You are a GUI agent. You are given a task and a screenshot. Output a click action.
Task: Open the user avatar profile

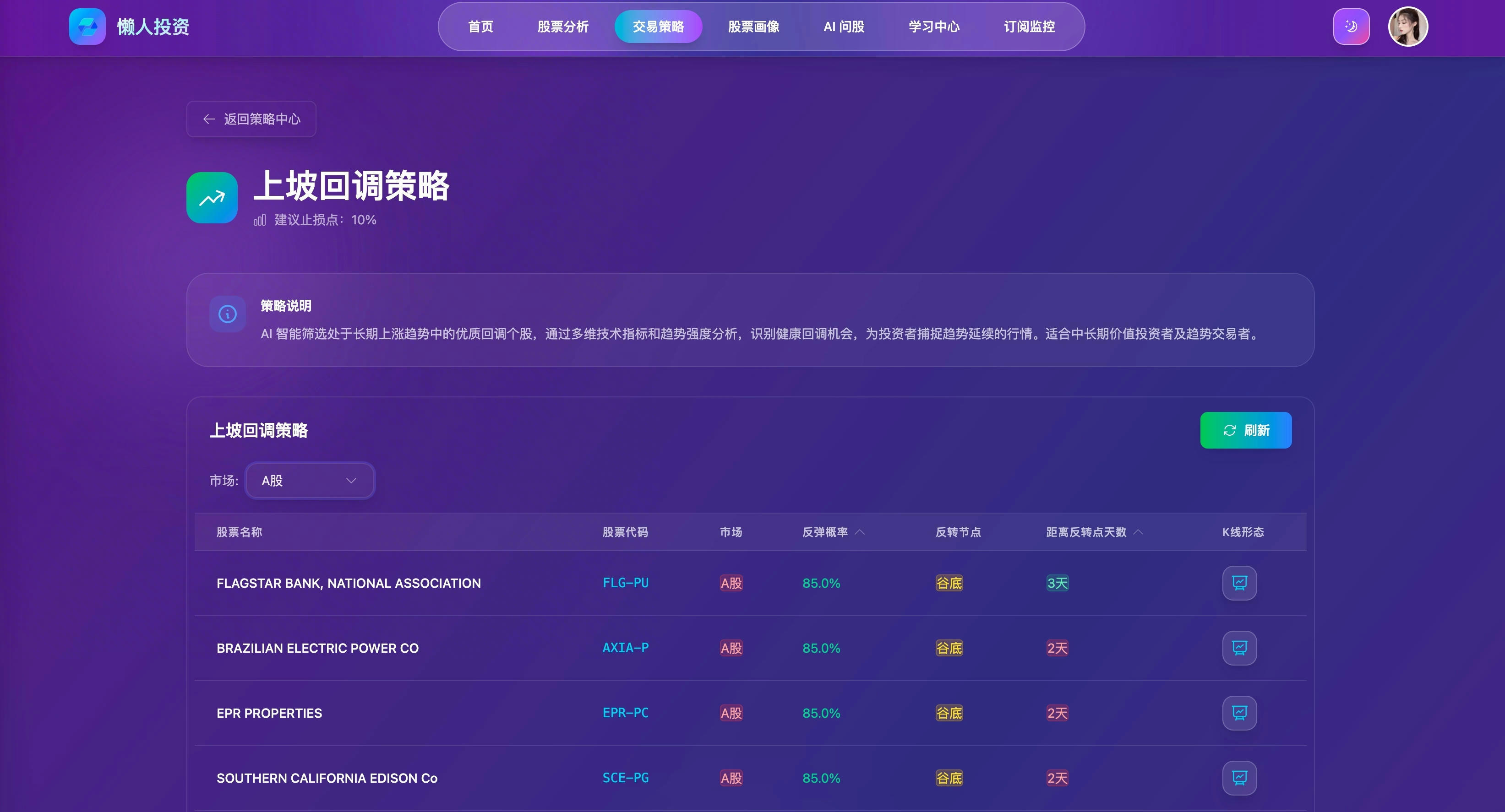click(x=1407, y=26)
